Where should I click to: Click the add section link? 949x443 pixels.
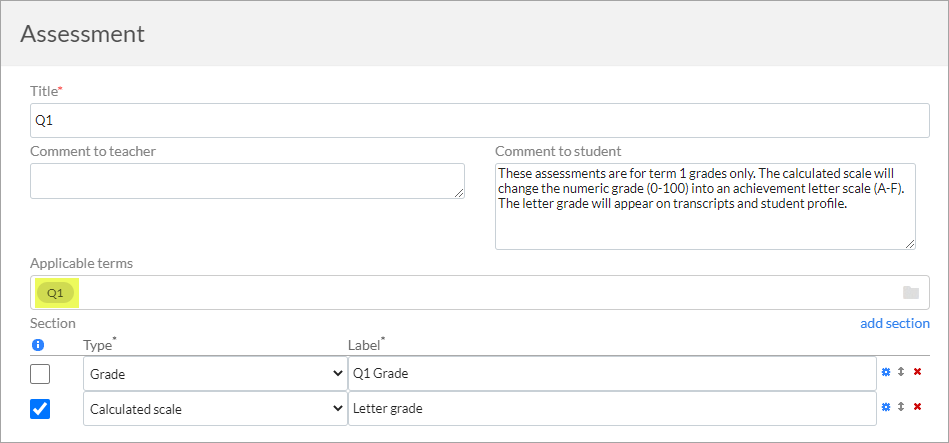[x=895, y=324]
